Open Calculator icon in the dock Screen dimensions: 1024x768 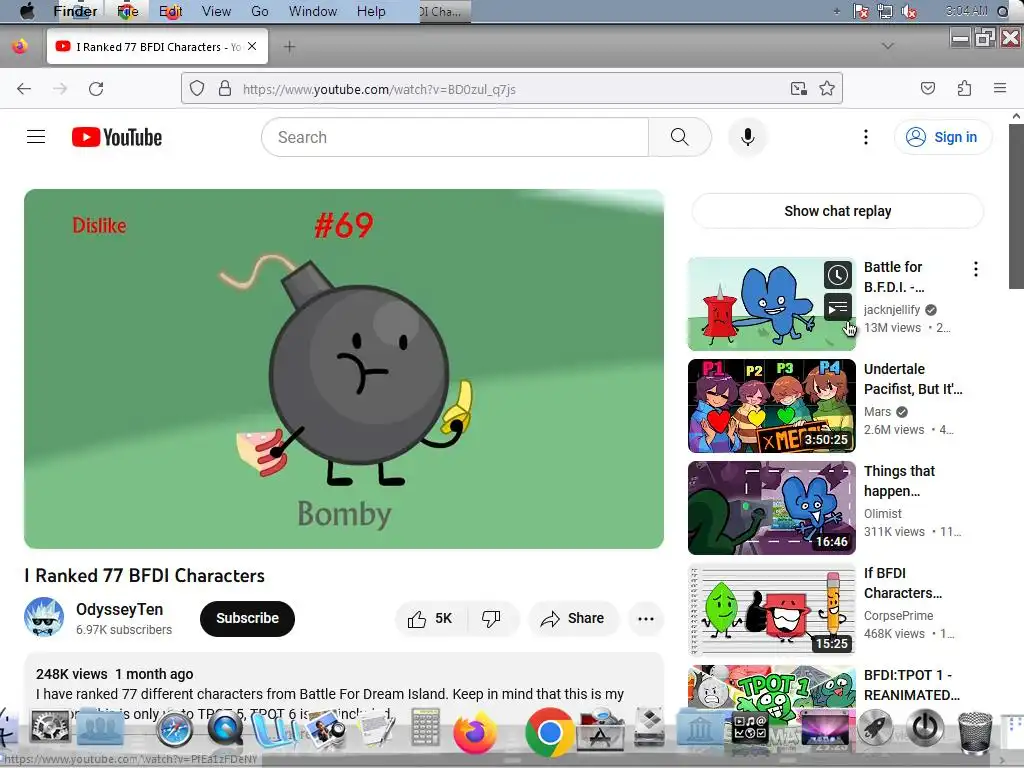[425, 728]
